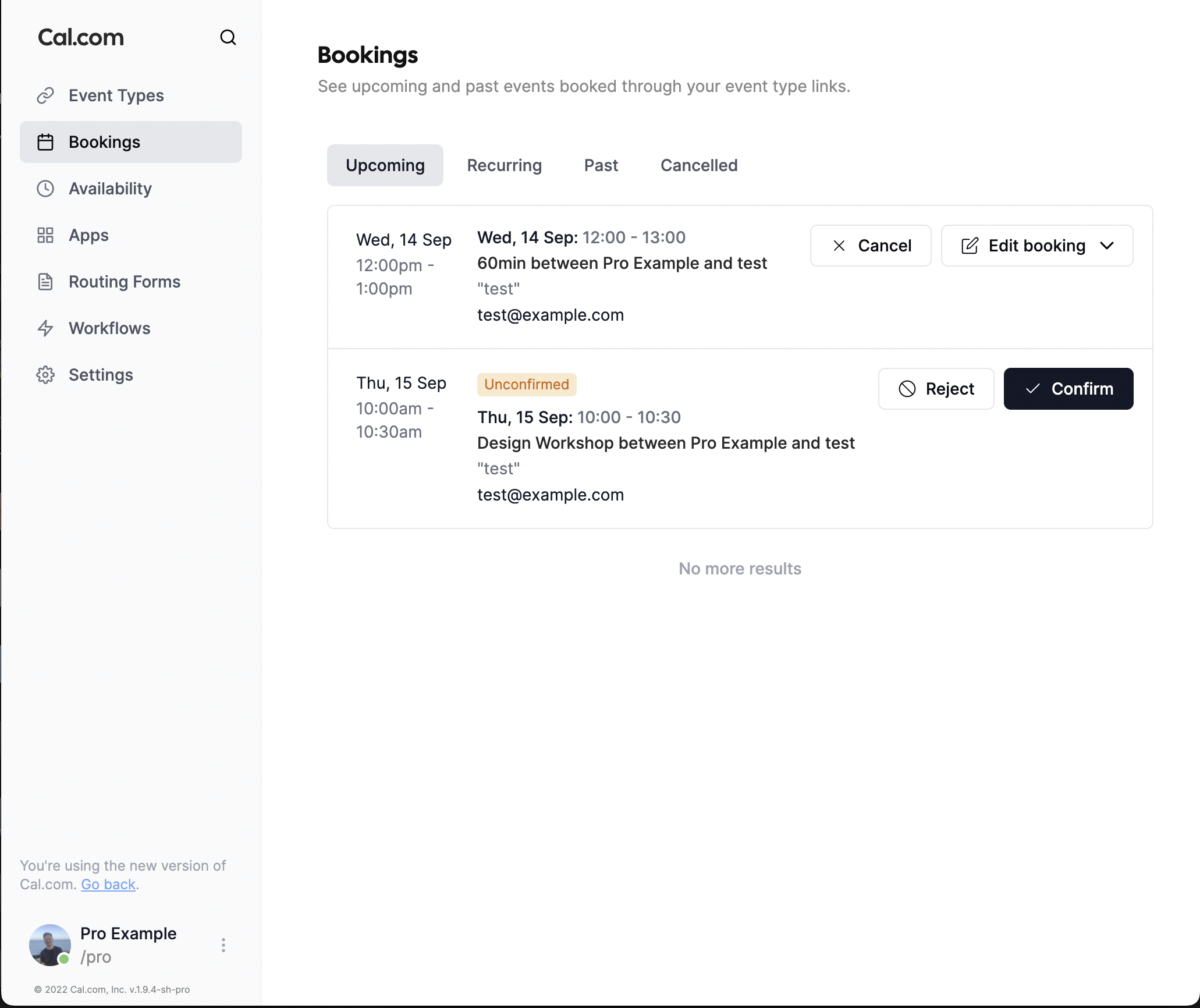This screenshot has width=1200, height=1008.
Task: Click the search magnifier icon
Action: click(x=228, y=38)
